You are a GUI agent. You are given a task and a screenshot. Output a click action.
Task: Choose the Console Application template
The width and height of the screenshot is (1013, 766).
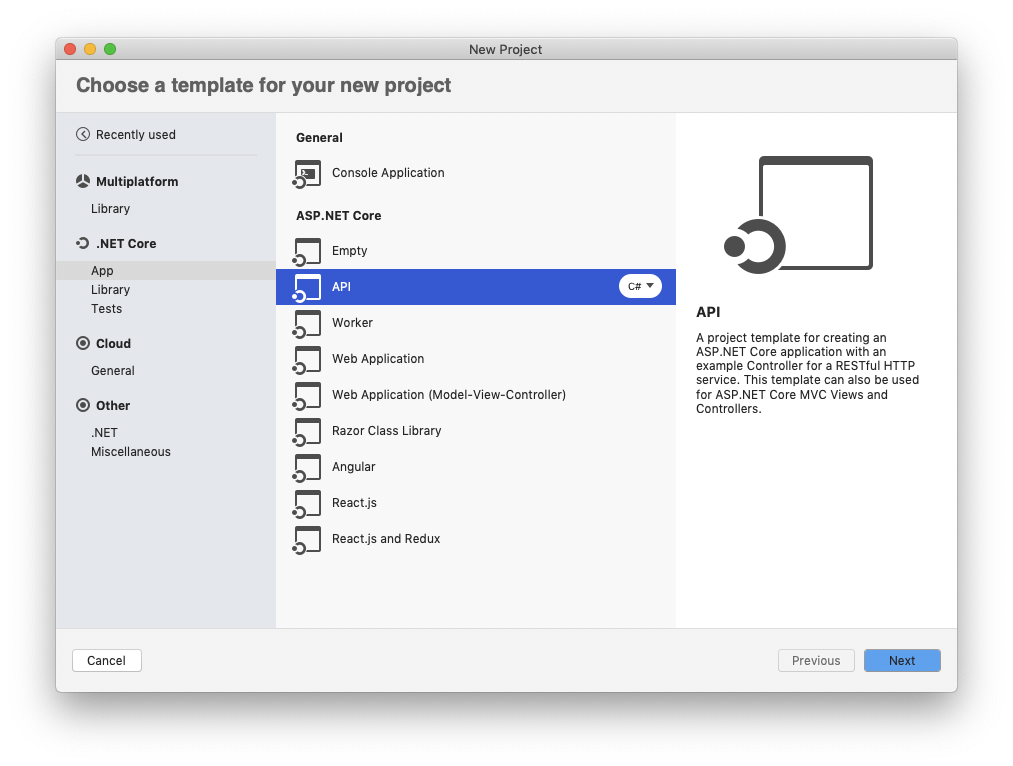click(x=475, y=173)
